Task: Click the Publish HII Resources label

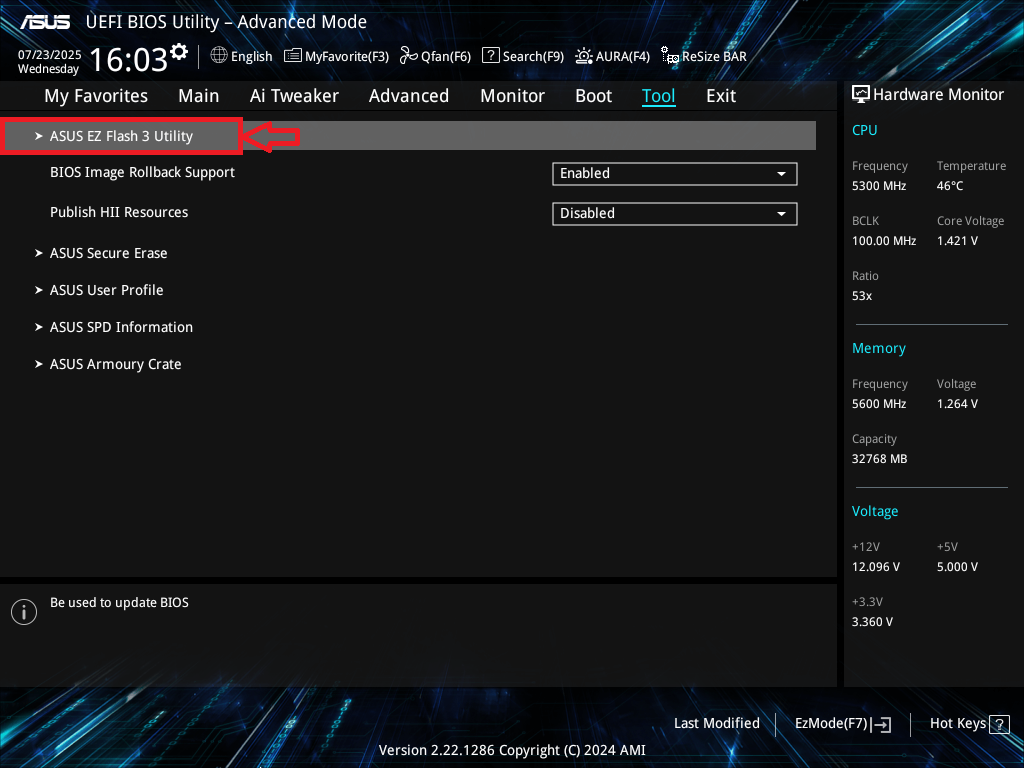Action: 119,212
